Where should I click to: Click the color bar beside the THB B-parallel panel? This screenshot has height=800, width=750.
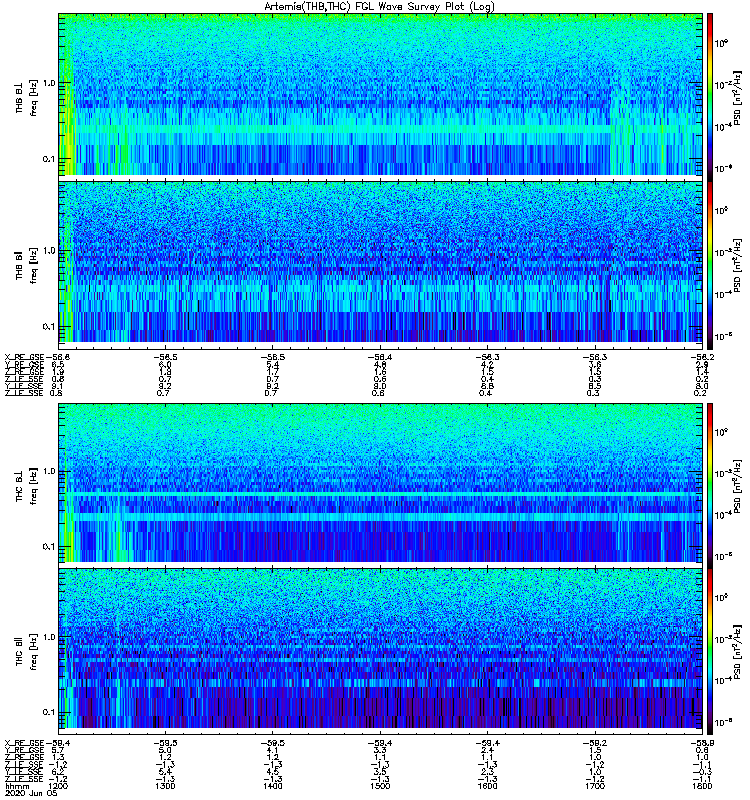click(710, 265)
